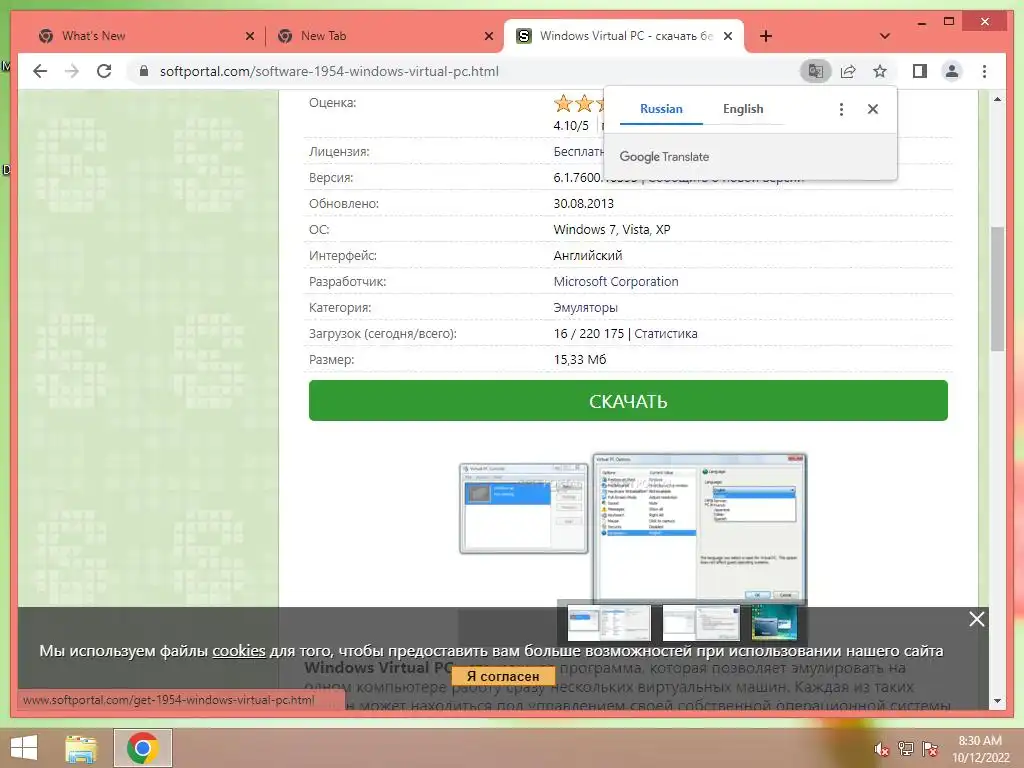The image size is (1024, 768).
Task: Open the Virtual PC Console screenshot
Action: pos(524,508)
